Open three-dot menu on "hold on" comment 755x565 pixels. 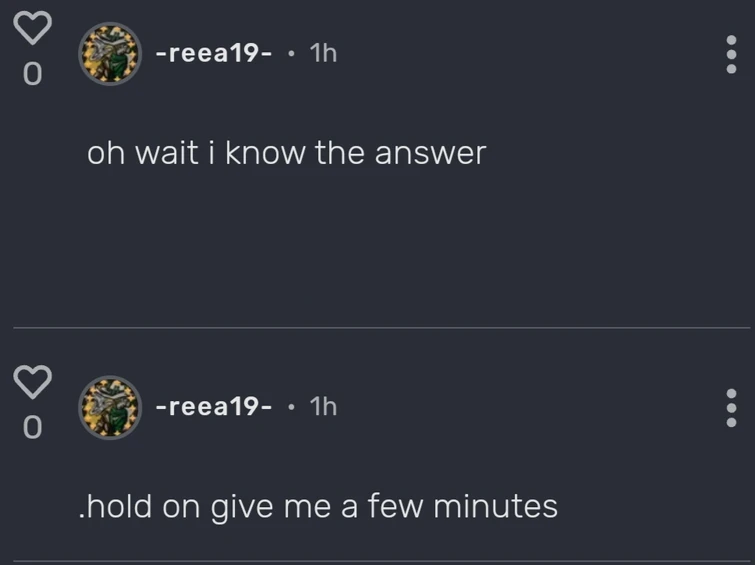pyautogui.click(x=732, y=407)
